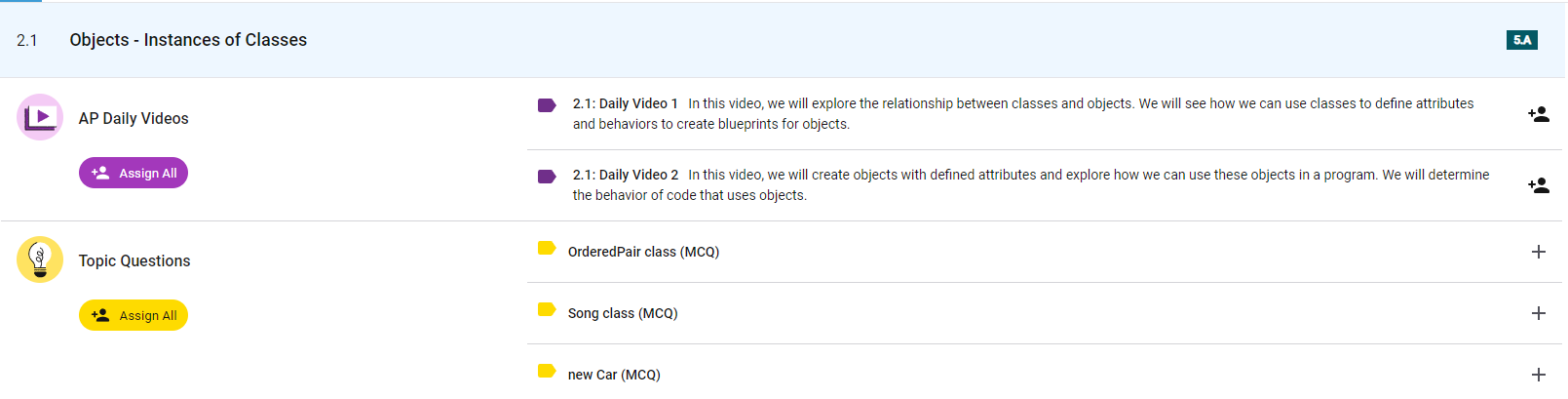Image resolution: width=1568 pixels, height=399 pixels.
Task: Click the Objects - Instances of Classes heading
Action: point(188,40)
